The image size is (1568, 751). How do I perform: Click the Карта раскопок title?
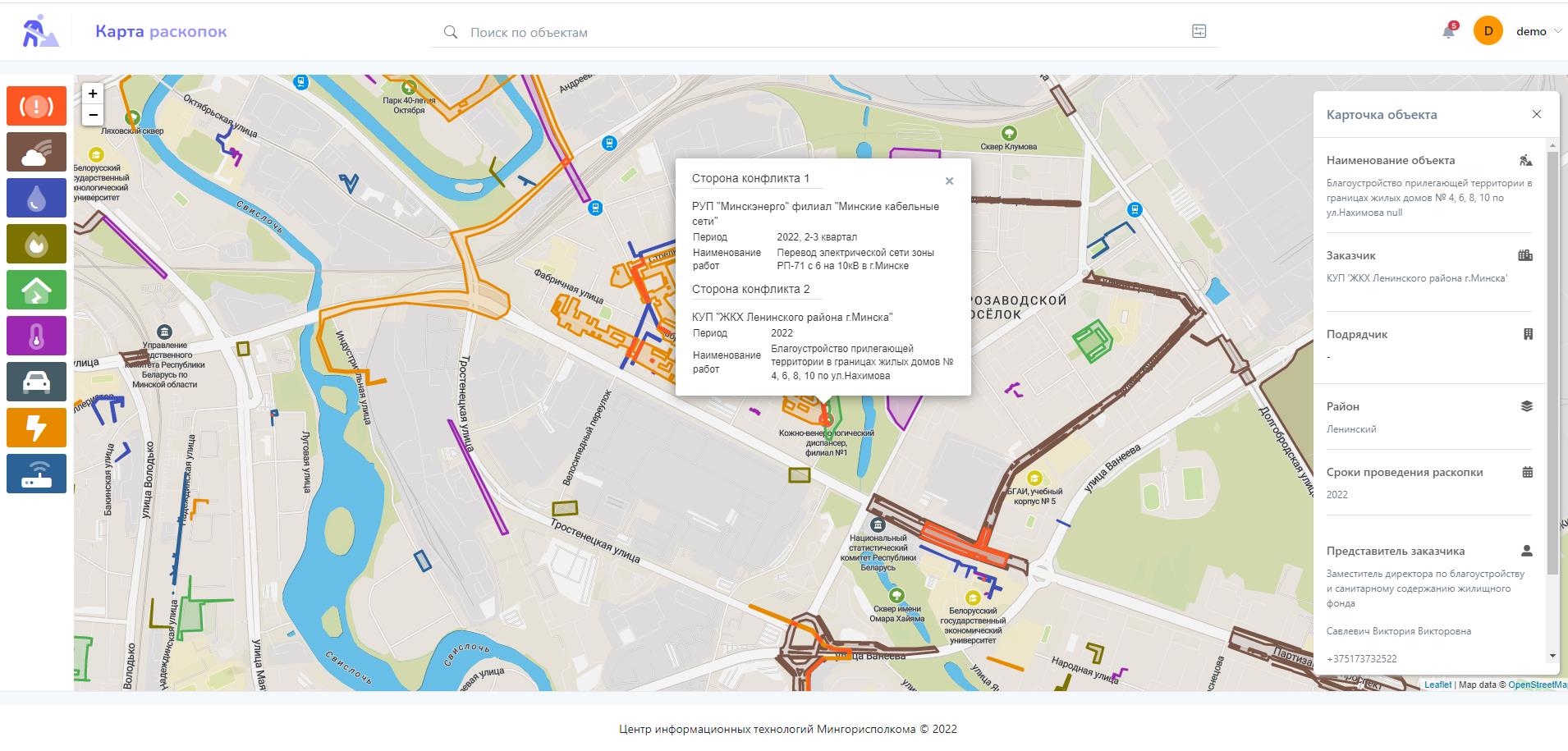point(161,31)
